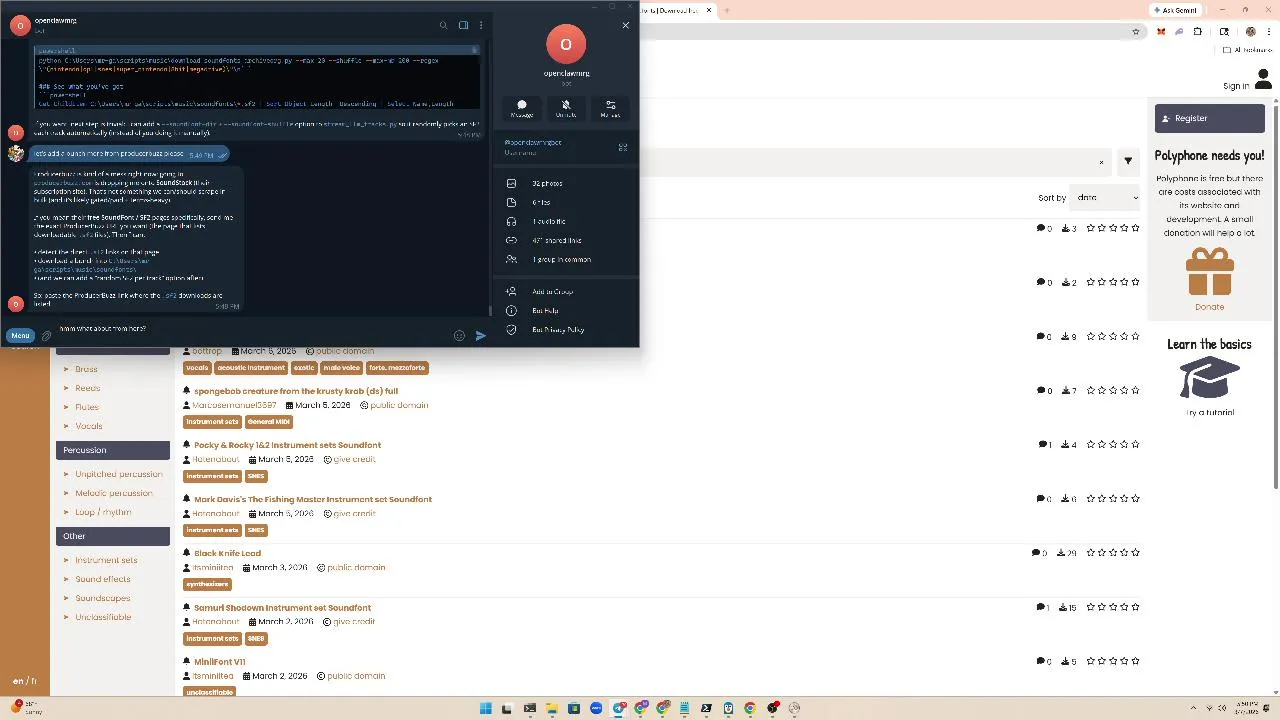Viewport: 1280px width, 720px height.
Task: Open the All Bookmarks folder
Action: coord(1248,50)
